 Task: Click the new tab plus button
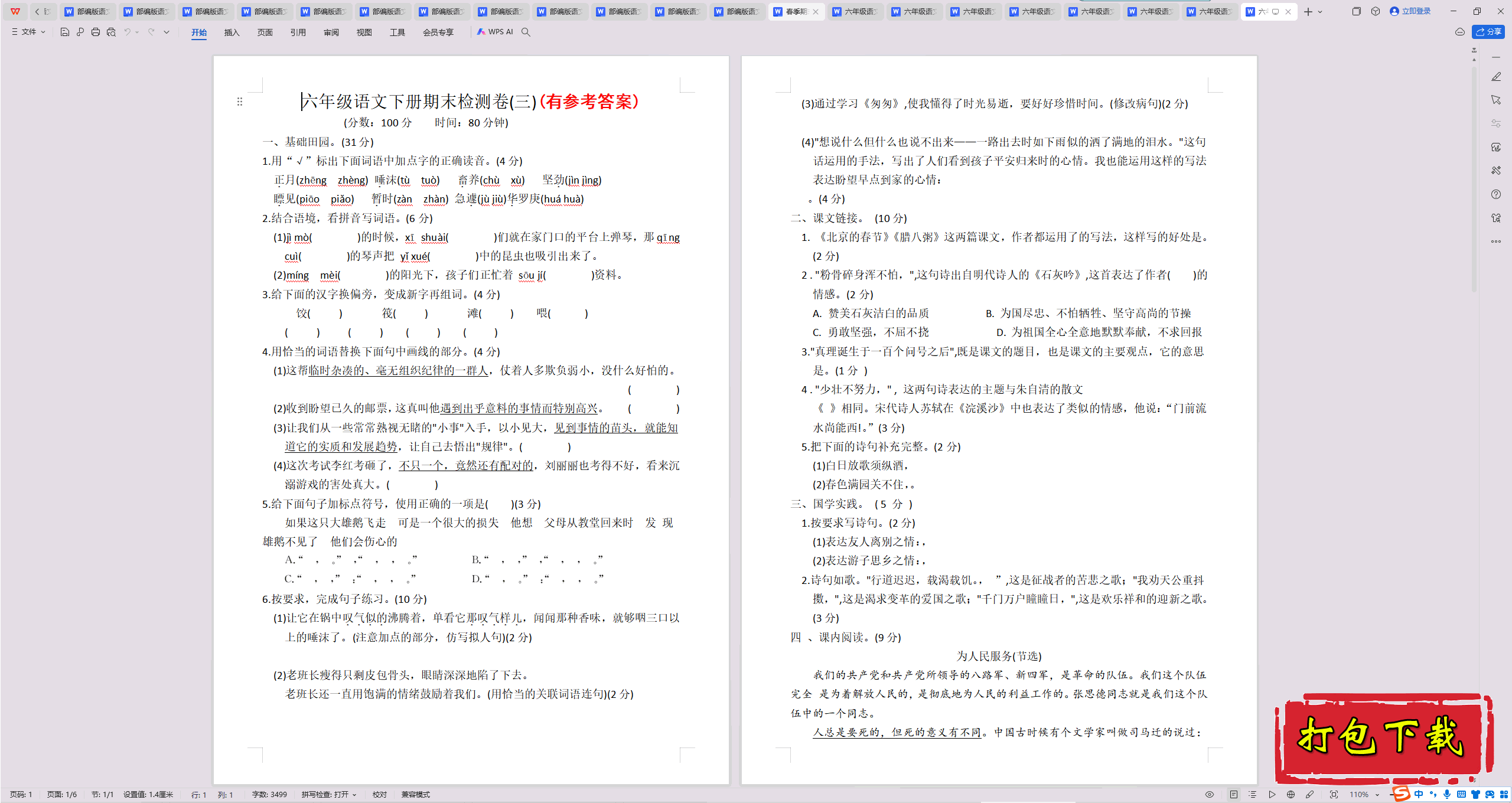point(1308,12)
